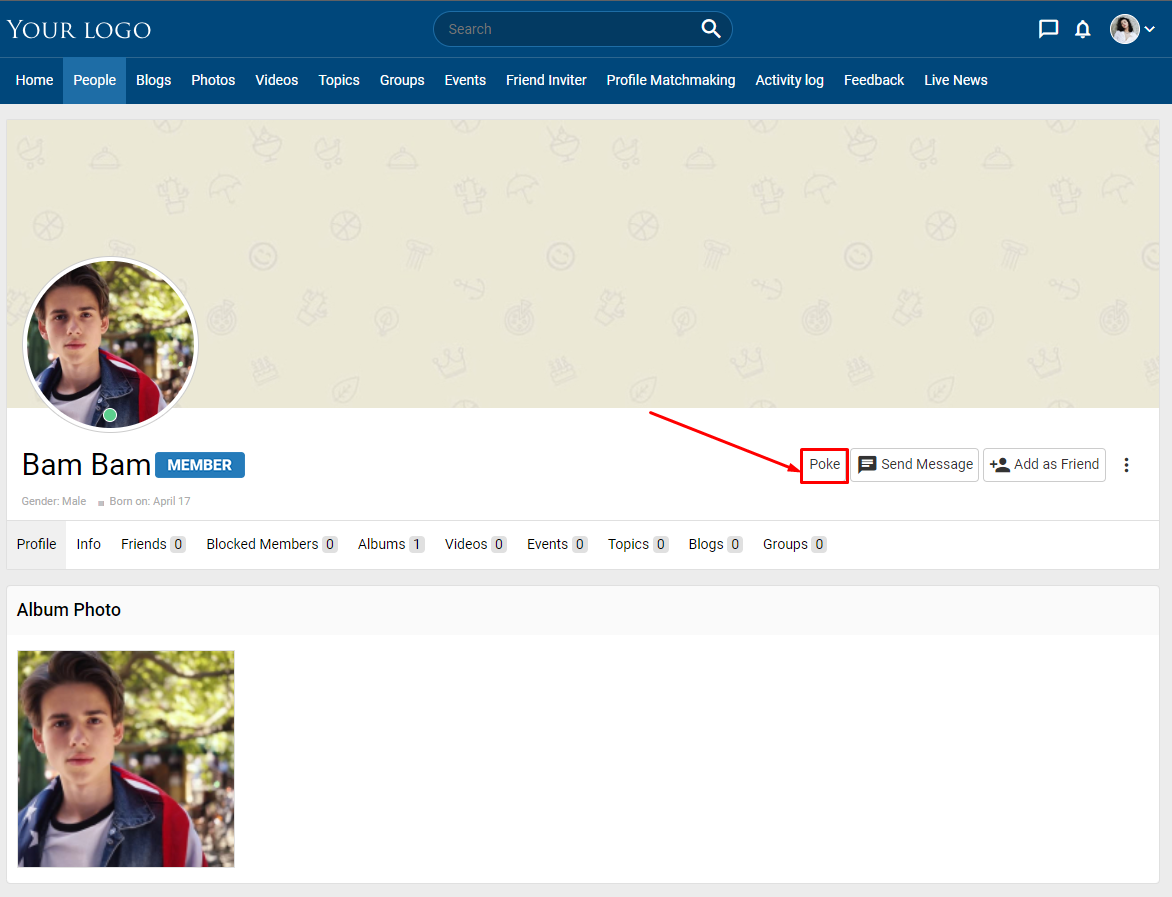Switch to the Info tab
The height and width of the screenshot is (897, 1172).
[x=88, y=544]
